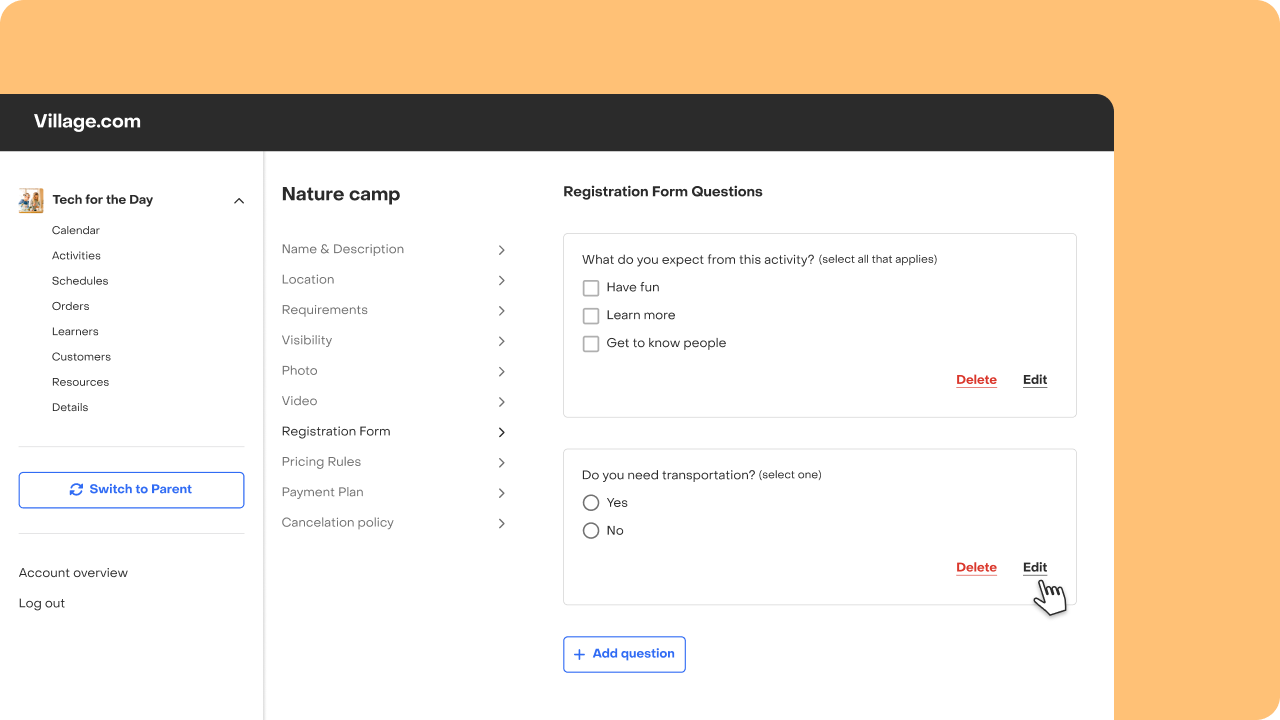Click the 'Do you need transportation?' question text
1280x720 pixels.
pyautogui.click(x=668, y=475)
